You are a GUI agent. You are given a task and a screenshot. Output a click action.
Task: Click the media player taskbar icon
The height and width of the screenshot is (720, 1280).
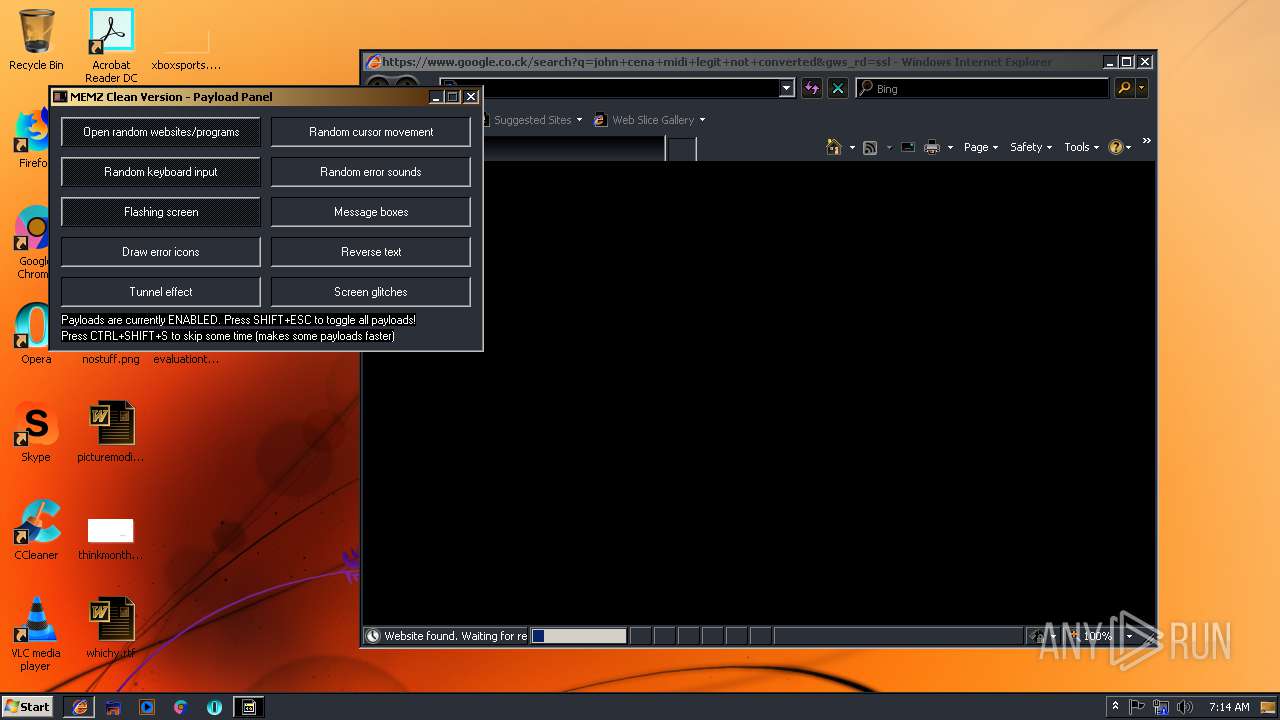(147, 707)
